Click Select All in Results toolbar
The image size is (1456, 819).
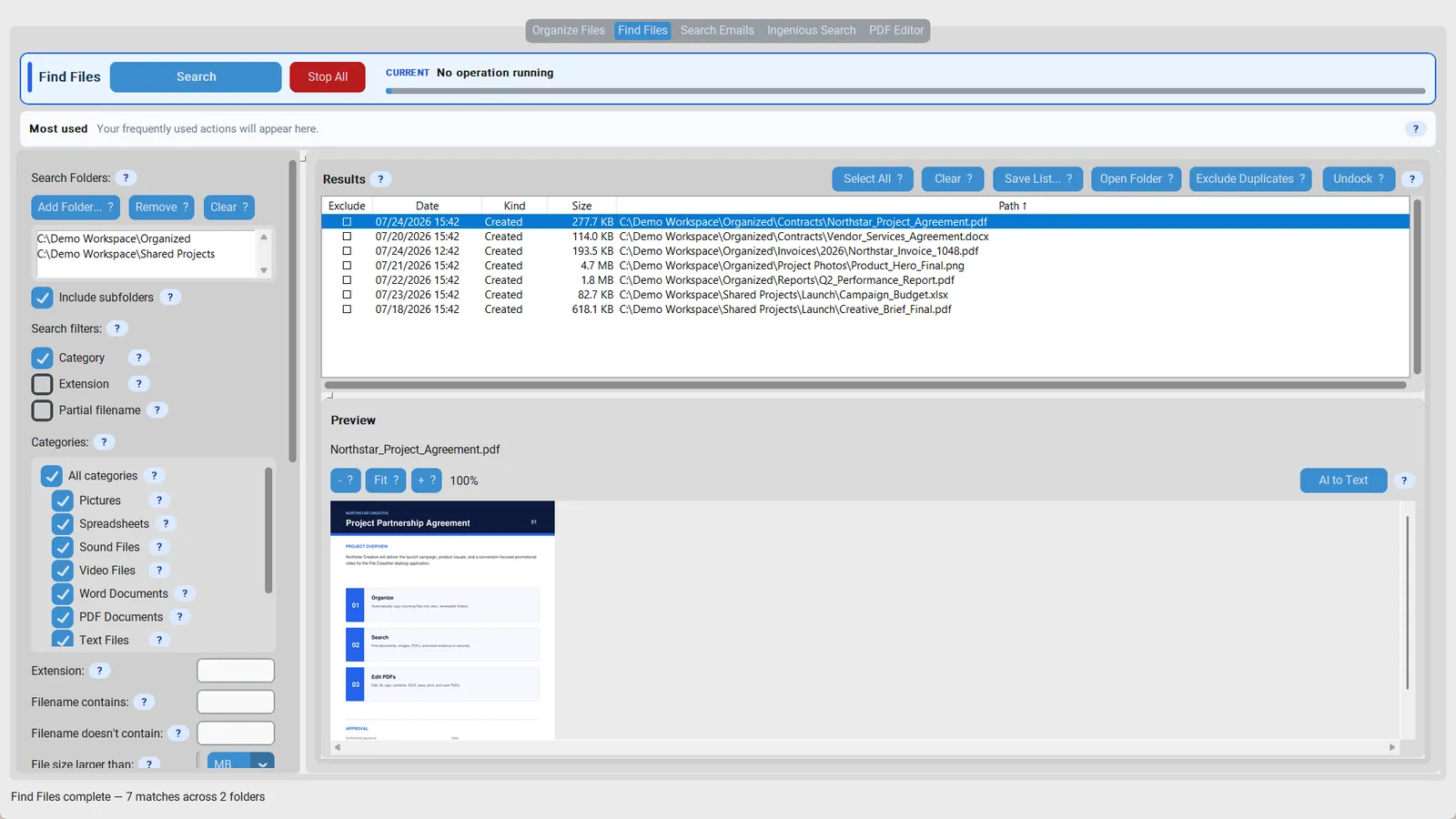pos(873,179)
